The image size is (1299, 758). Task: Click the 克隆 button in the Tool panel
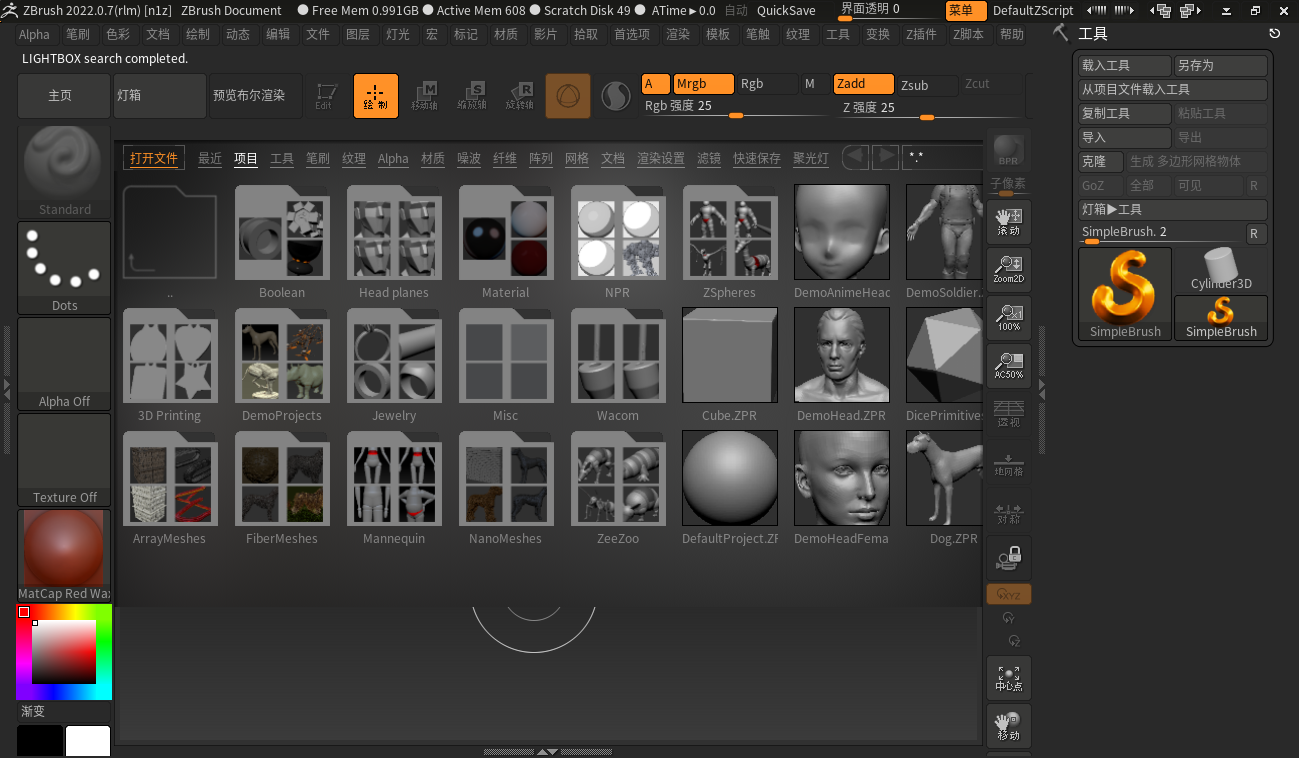[x=1098, y=161]
